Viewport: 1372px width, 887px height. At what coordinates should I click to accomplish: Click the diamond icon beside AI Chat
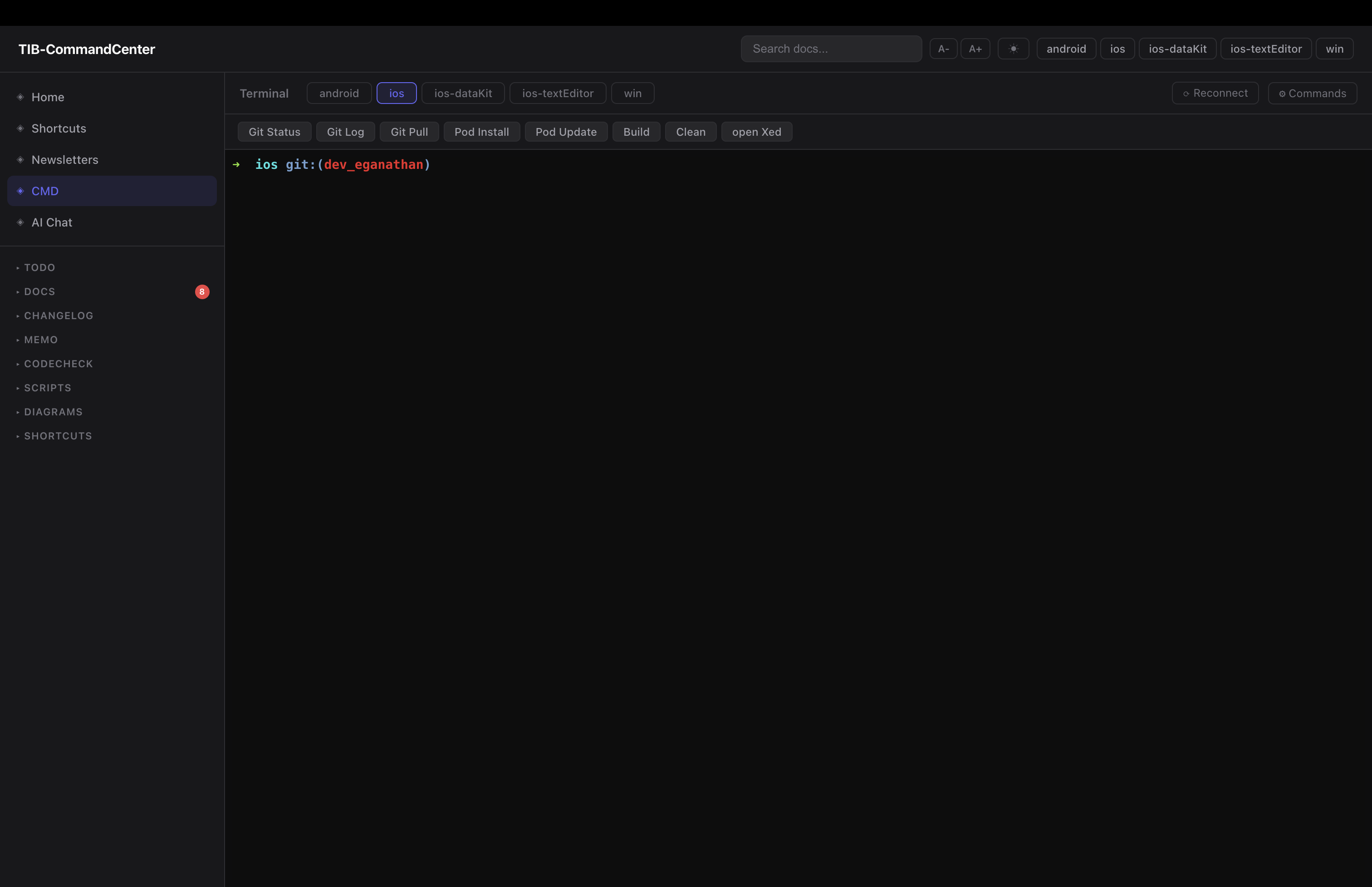20,222
